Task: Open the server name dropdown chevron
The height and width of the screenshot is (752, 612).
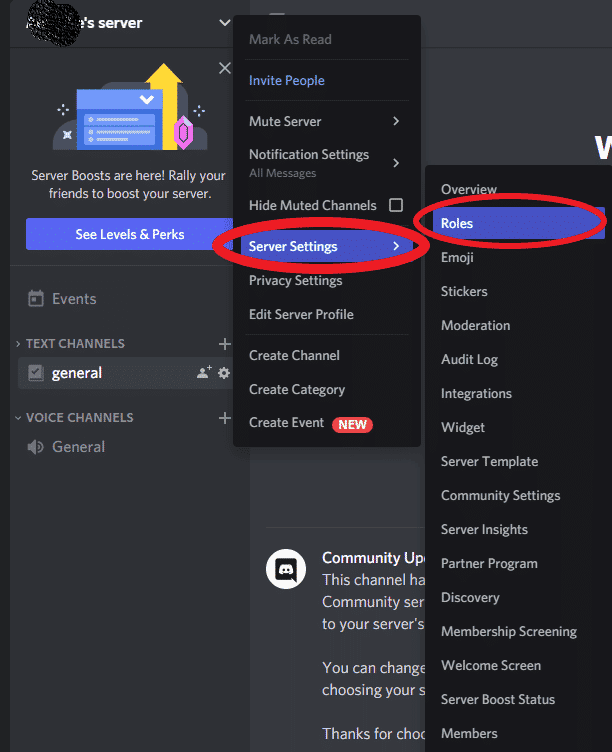Action: pos(224,23)
